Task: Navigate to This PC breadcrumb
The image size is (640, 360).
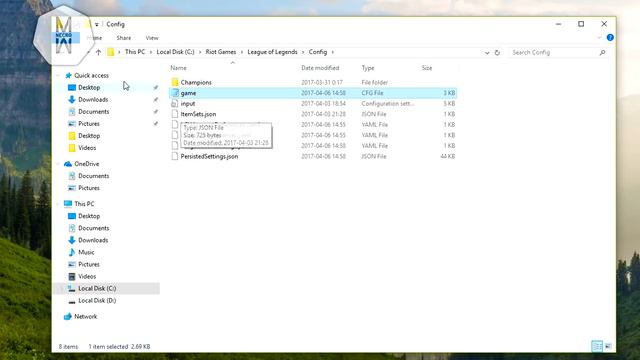Action: click(x=135, y=52)
